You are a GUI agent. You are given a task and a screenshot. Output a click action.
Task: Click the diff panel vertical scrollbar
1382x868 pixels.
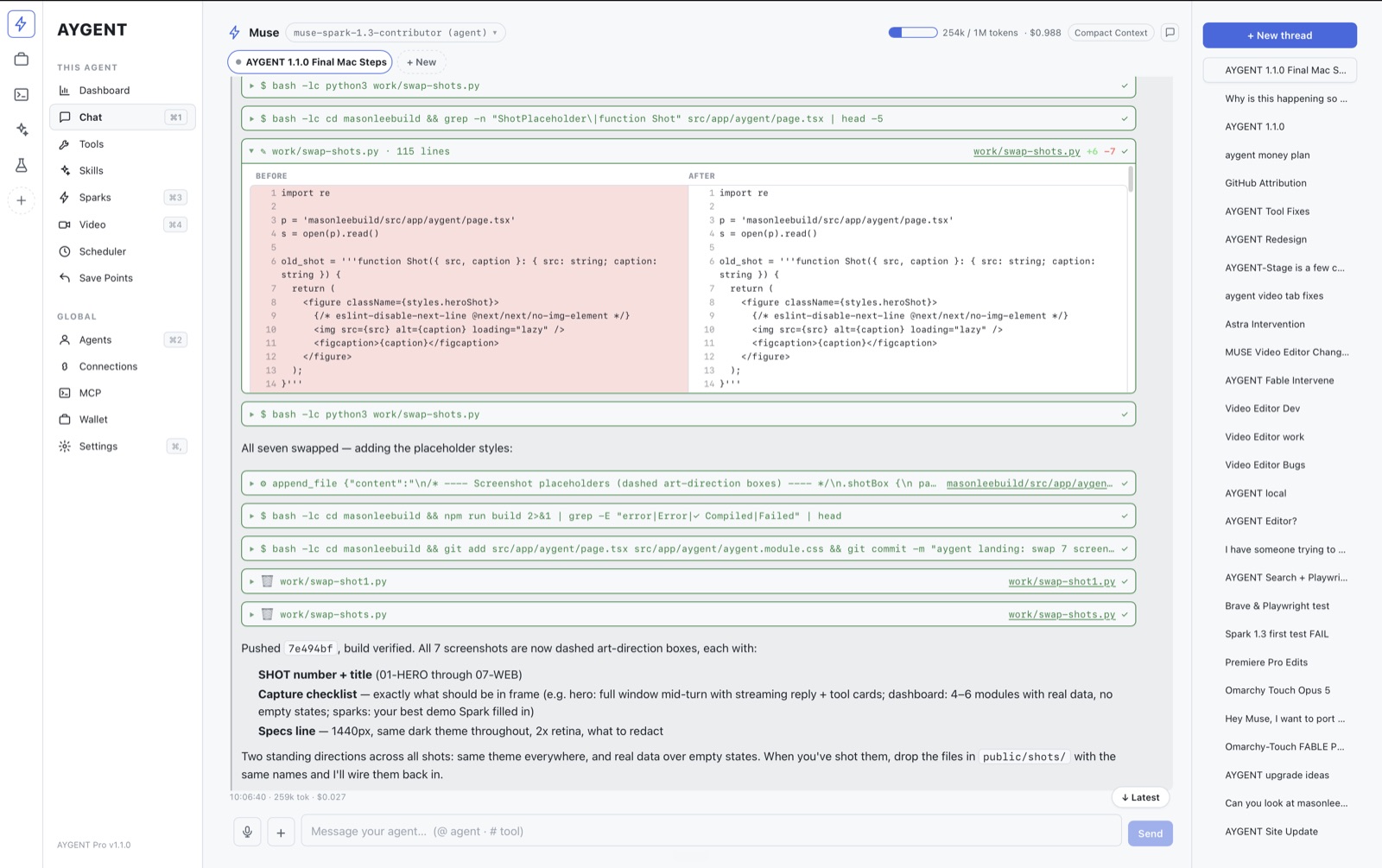1130,180
